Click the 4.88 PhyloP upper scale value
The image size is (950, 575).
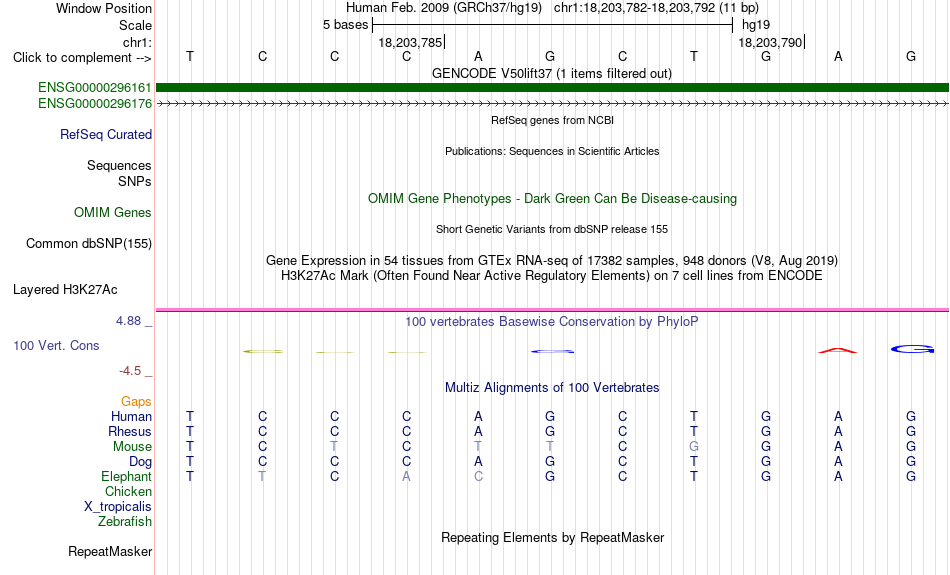point(129,321)
